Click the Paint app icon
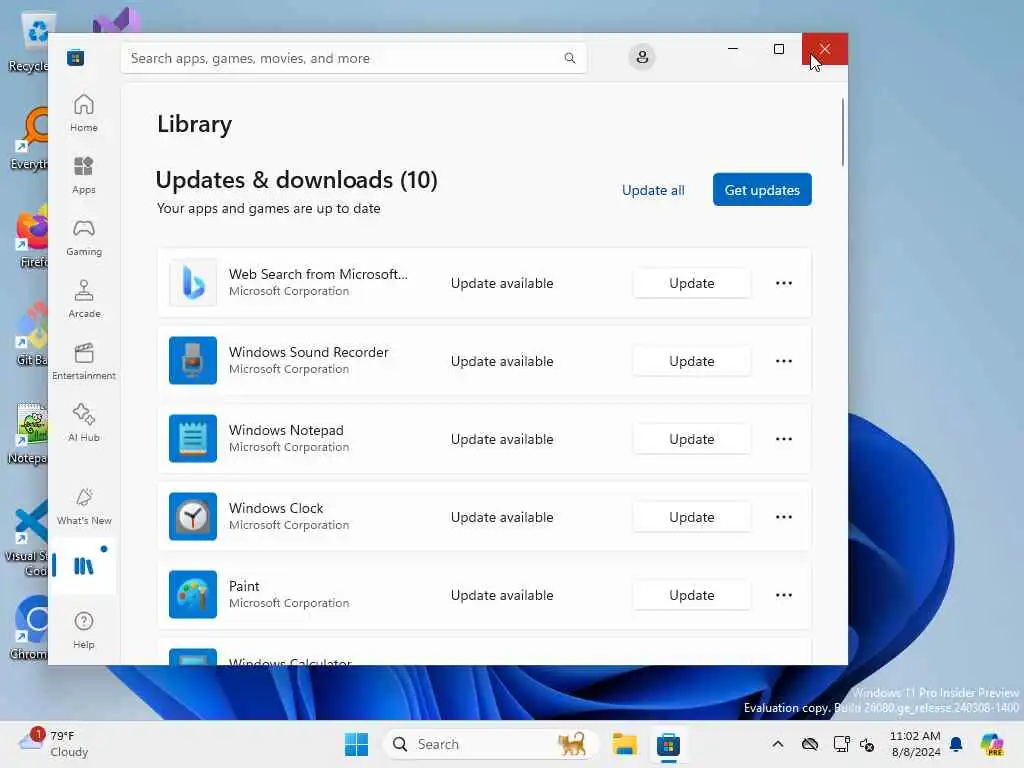Screen dimensions: 1024x768 [x=193, y=594]
